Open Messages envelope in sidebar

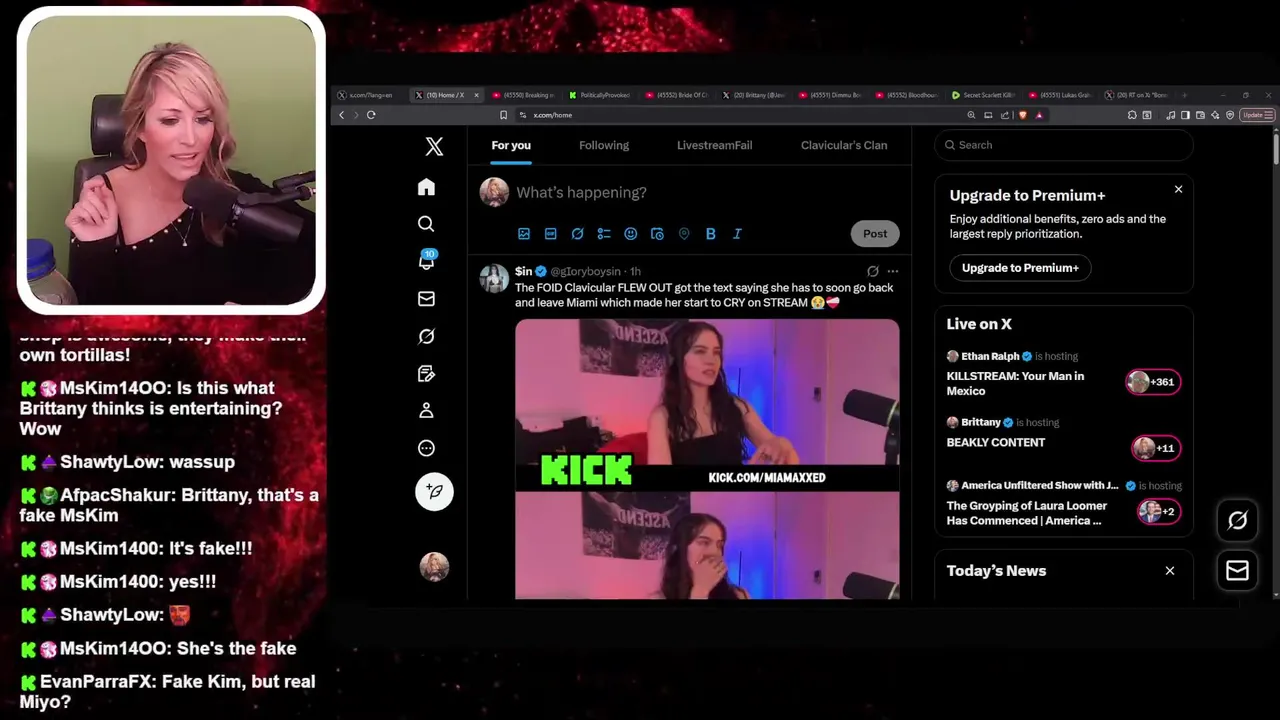tap(426, 298)
